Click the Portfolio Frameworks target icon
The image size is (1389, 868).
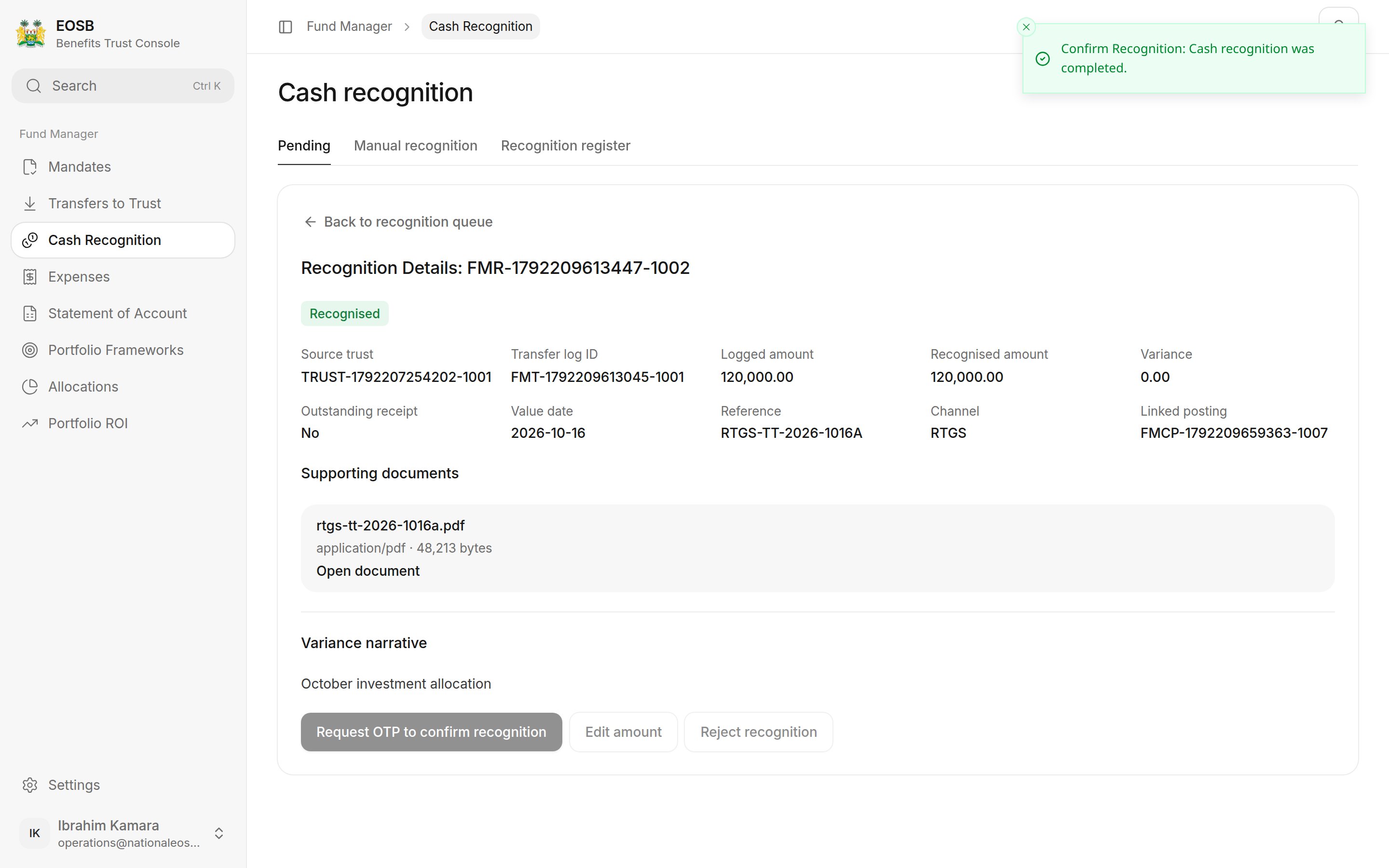click(x=30, y=350)
